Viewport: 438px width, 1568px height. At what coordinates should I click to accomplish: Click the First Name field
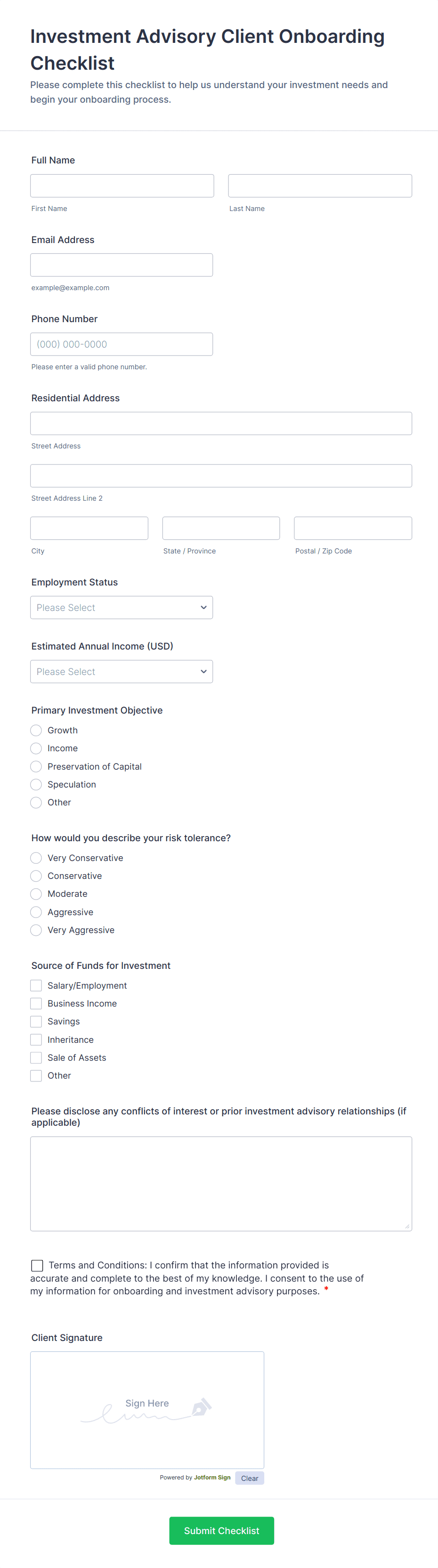pos(122,186)
